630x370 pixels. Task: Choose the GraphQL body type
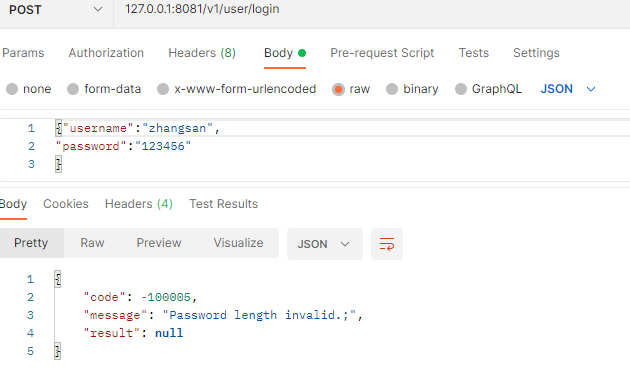point(460,89)
